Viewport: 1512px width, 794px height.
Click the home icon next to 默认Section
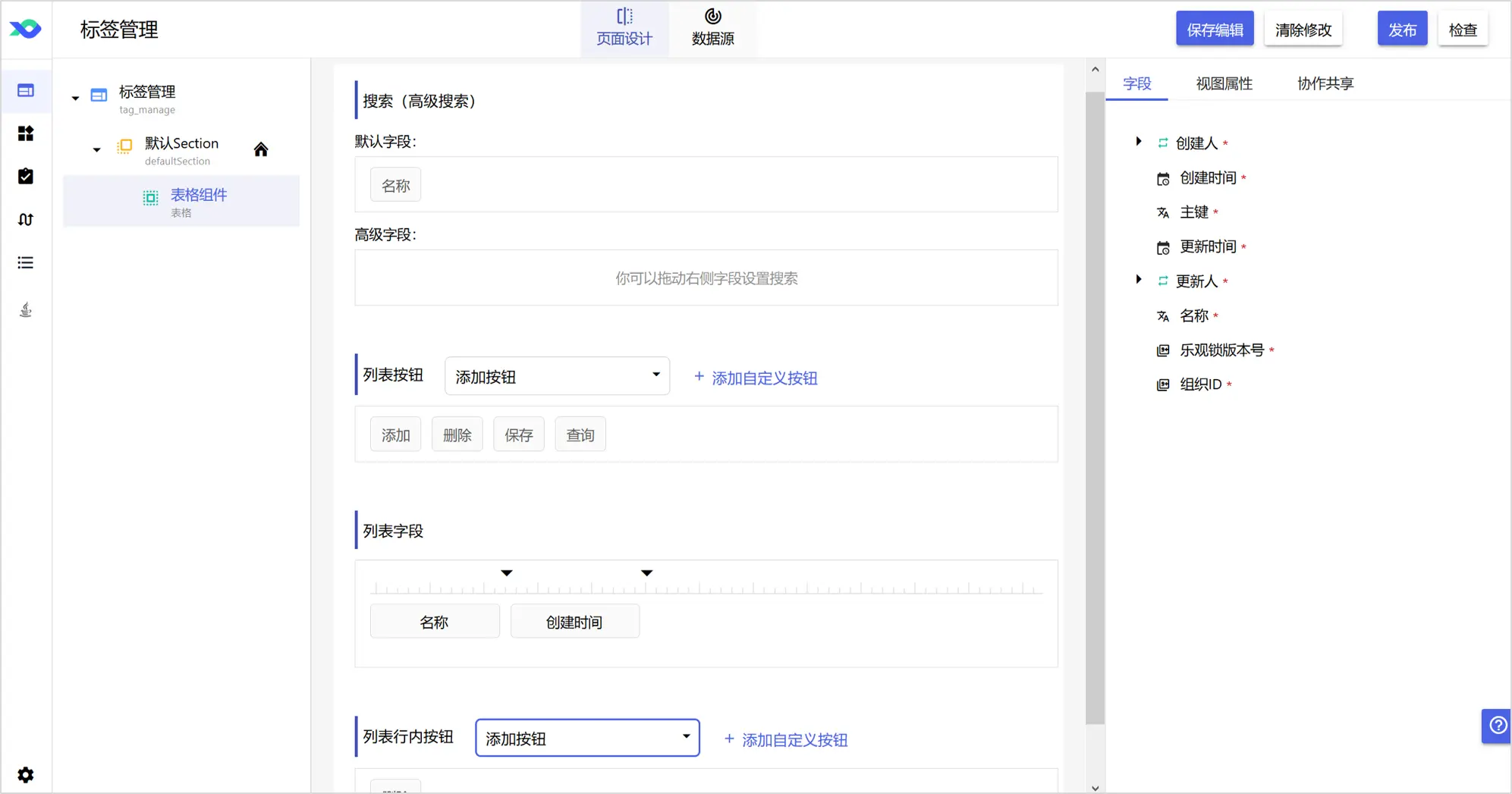pyautogui.click(x=261, y=149)
